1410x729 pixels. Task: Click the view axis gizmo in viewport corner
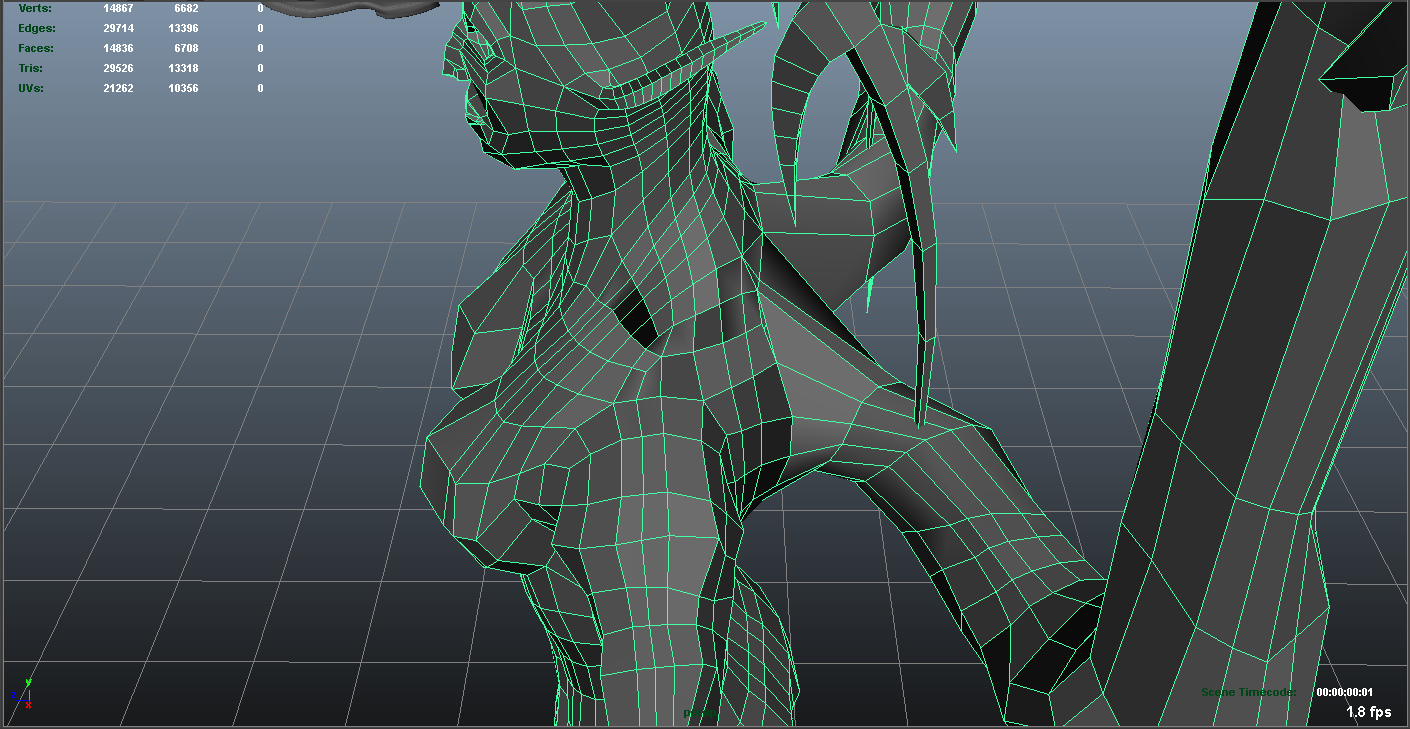tap(26, 696)
